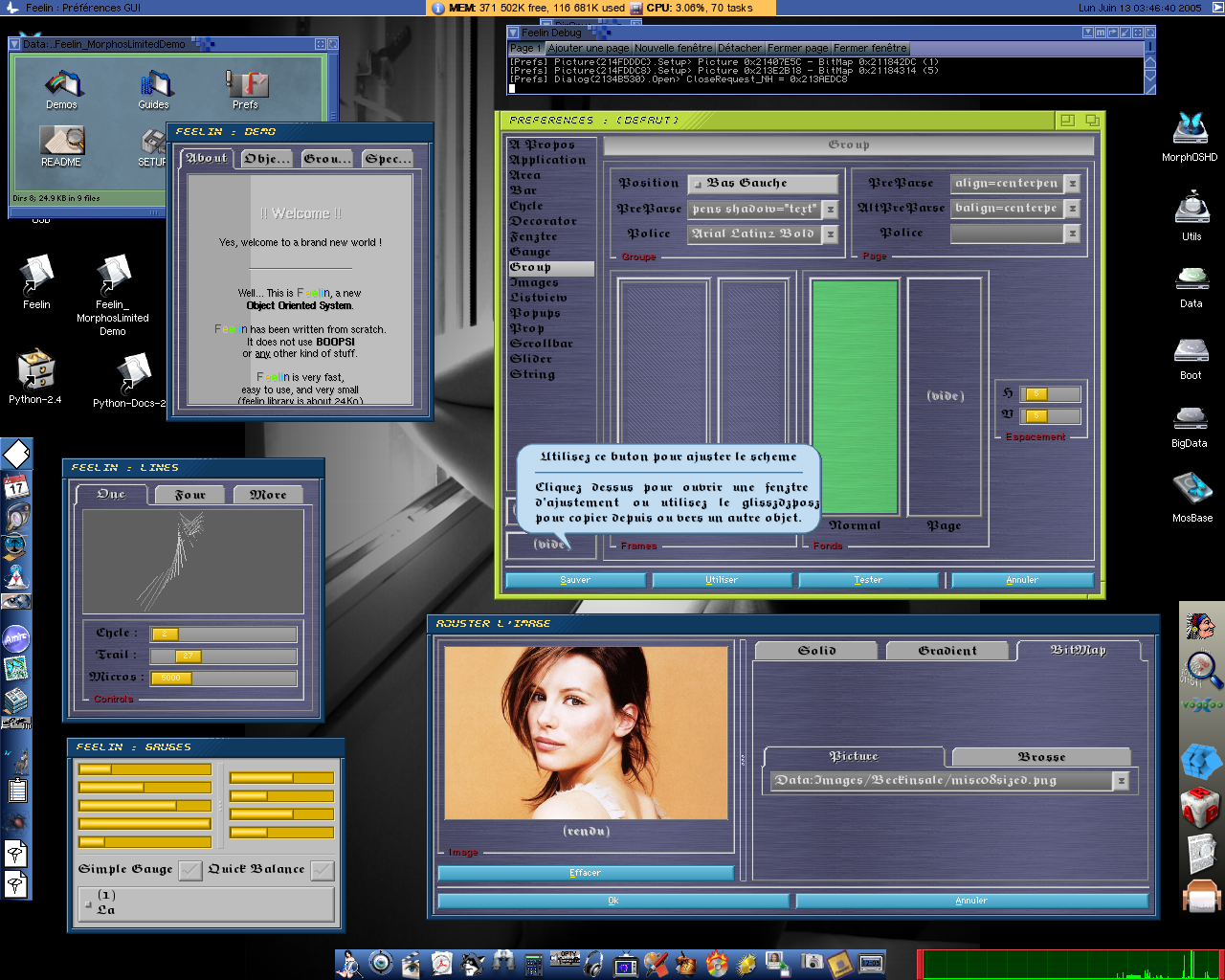Adjust the Cycle slider in Lines window
1225x980 pixels.
(x=223, y=634)
